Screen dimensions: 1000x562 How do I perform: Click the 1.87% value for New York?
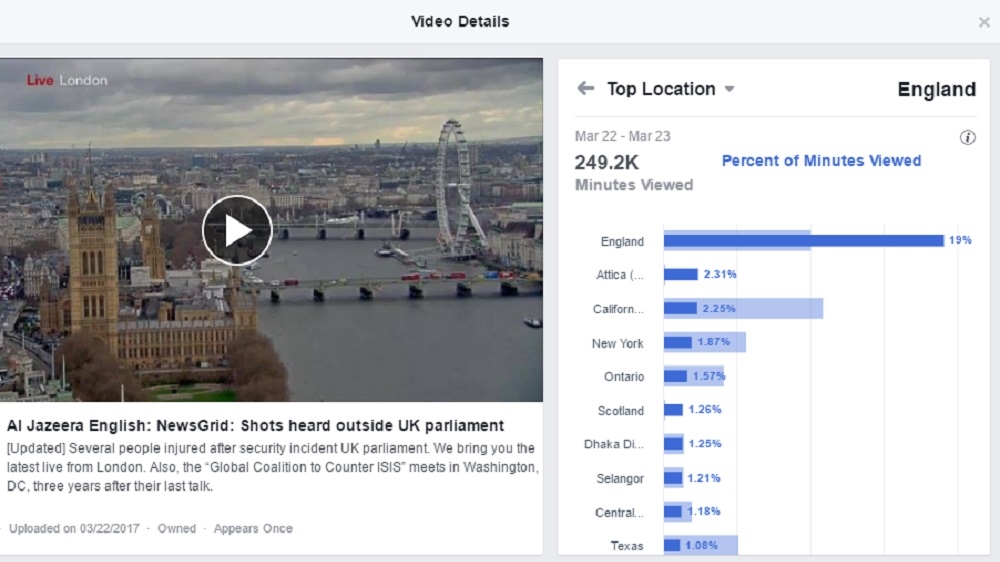point(713,342)
